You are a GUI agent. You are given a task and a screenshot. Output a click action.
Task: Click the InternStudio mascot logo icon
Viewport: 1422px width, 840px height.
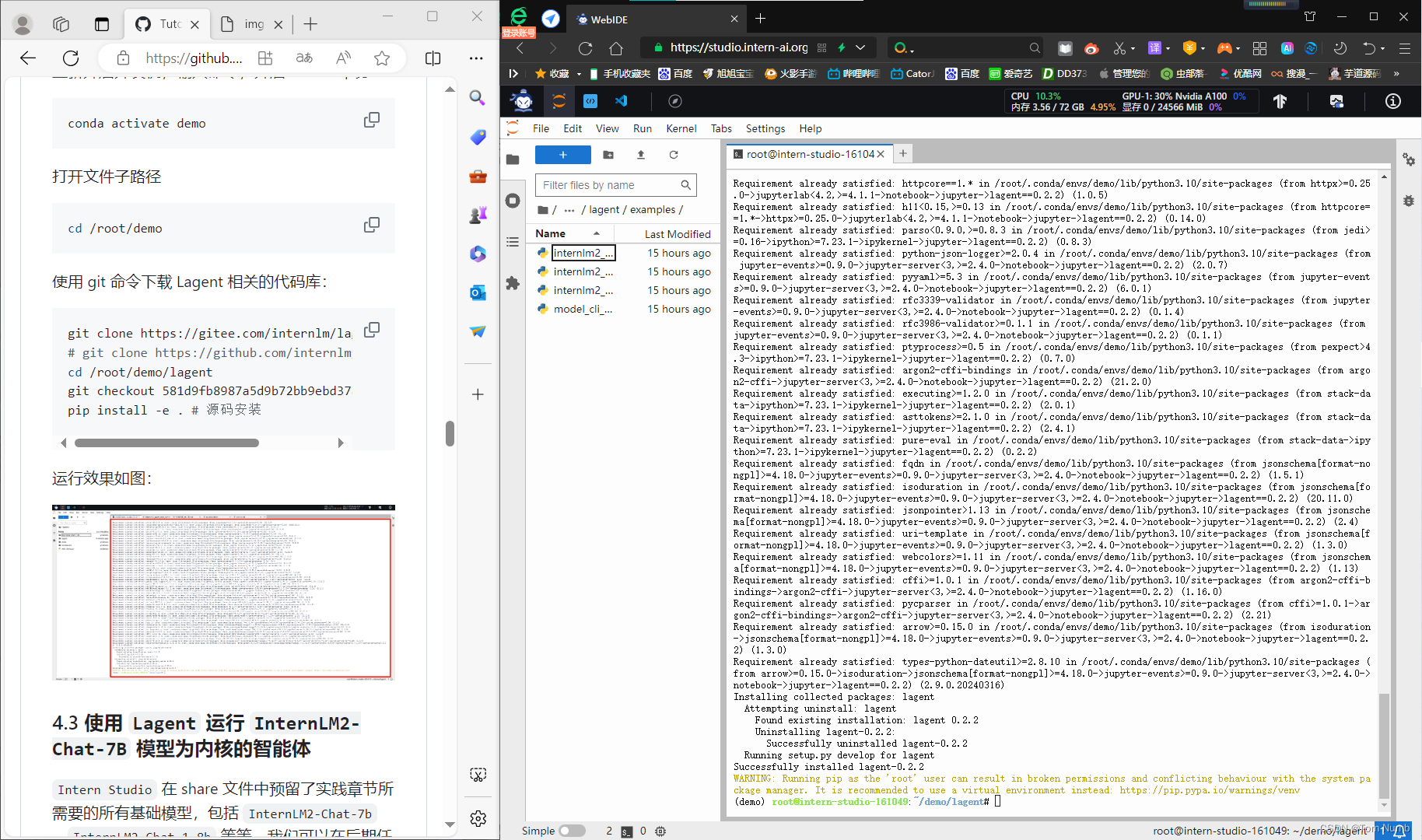[523, 101]
